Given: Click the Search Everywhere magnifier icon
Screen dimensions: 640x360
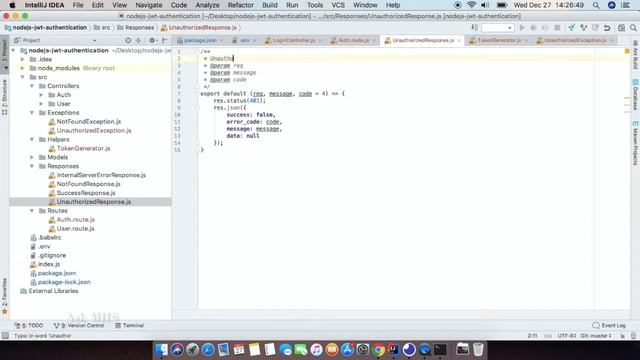Looking at the screenshot, I should [x=633, y=28].
